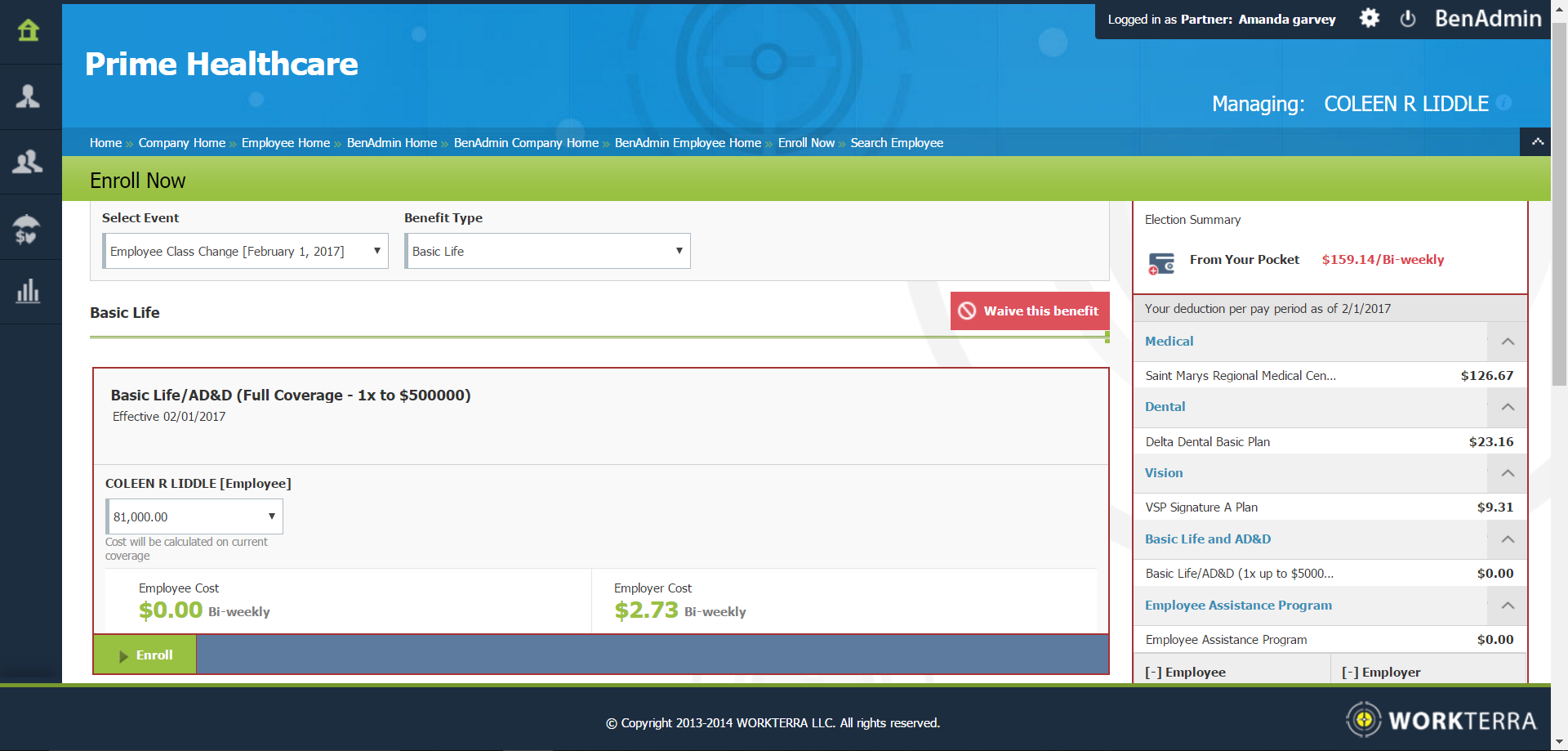Click the power logout icon
Viewport: 1568px width, 751px height.
pyautogui.click(x=1408, y=19)
